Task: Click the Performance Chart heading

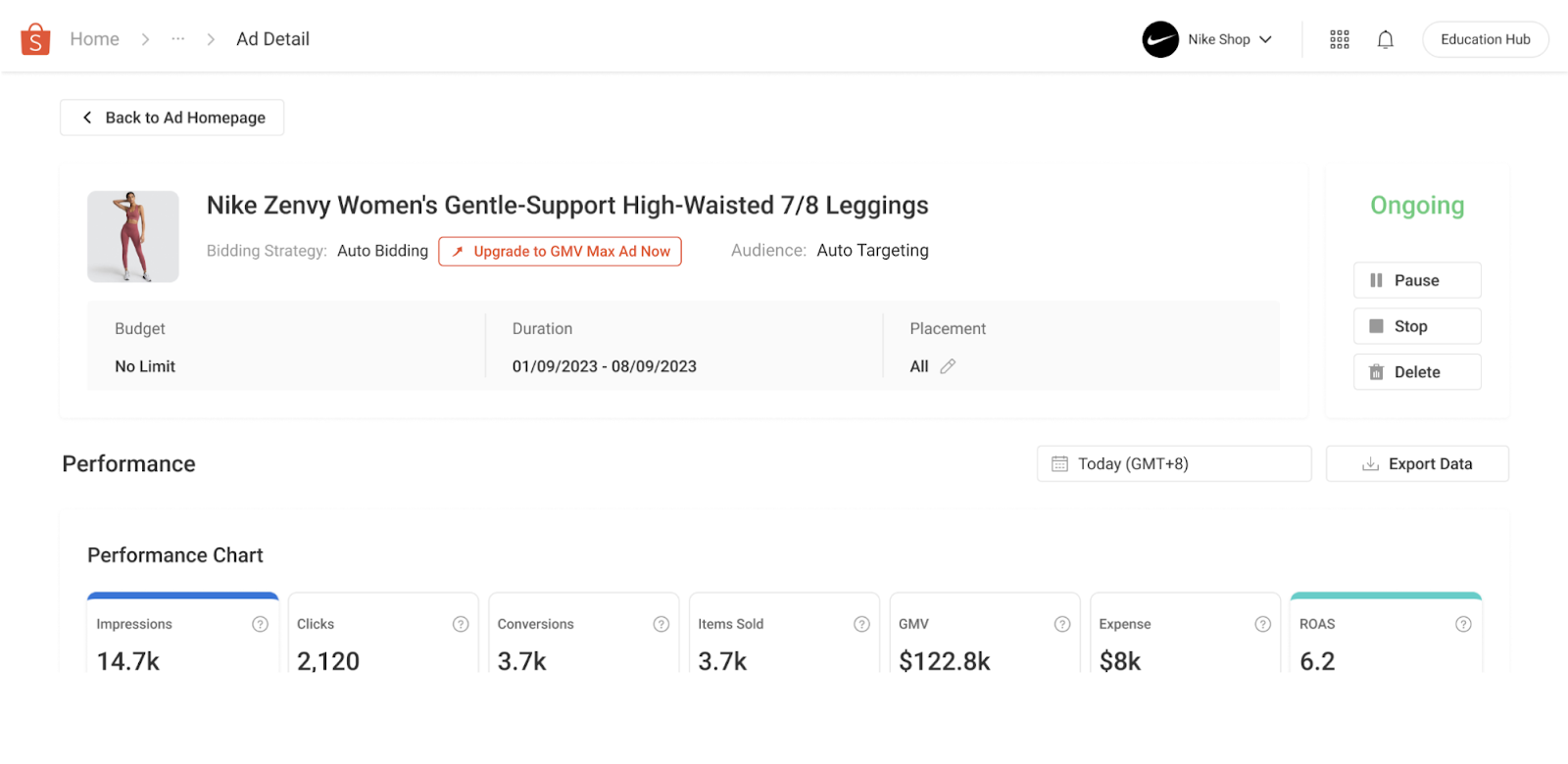Action: point(175,555)
